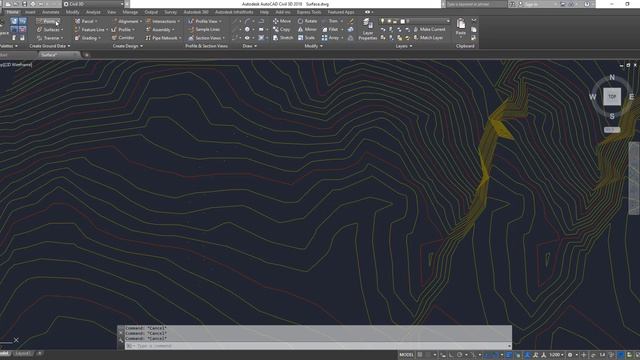
Task: Click the Parcel tool
Action: click(x=85, y=21)
